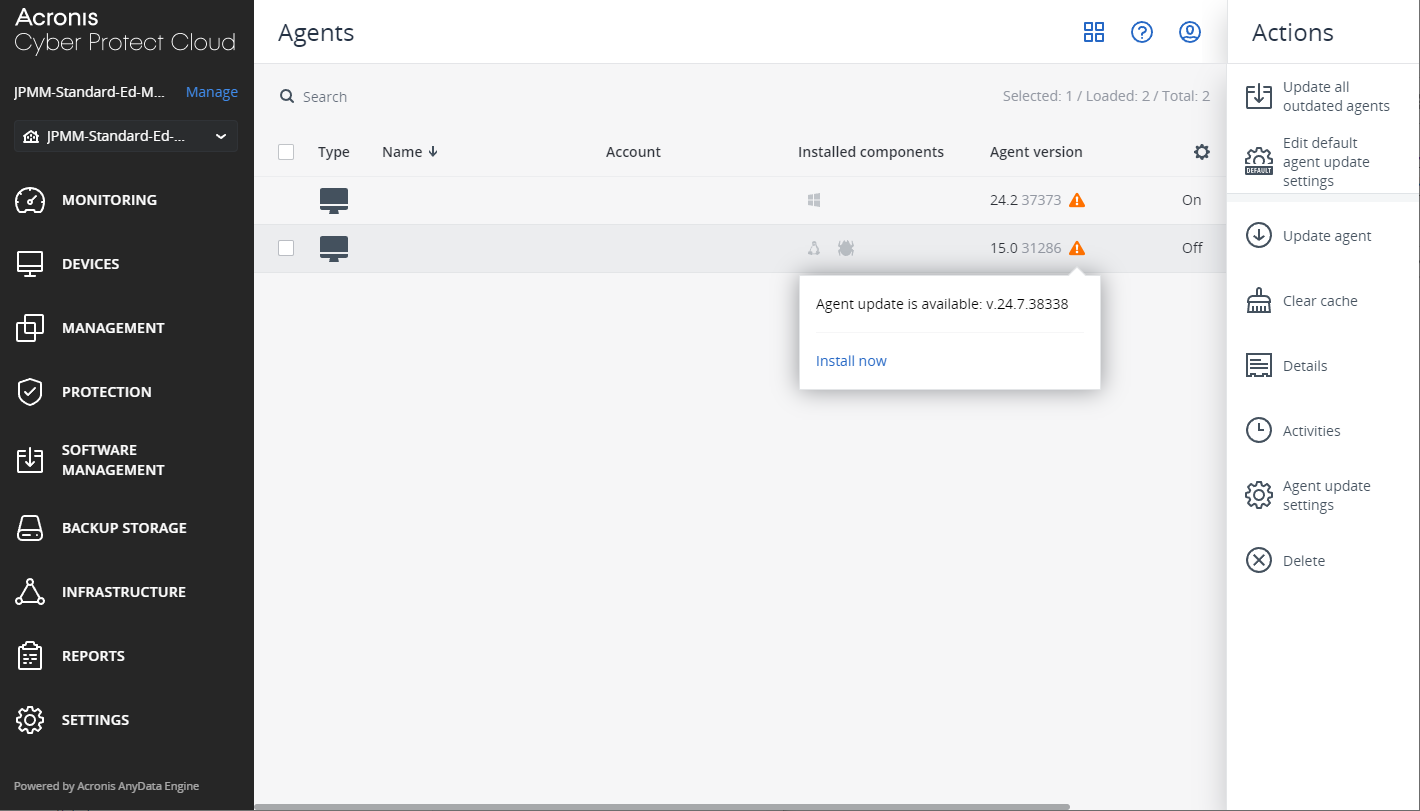
Task: Open the Management section
Action: click(x=114, y=327)
